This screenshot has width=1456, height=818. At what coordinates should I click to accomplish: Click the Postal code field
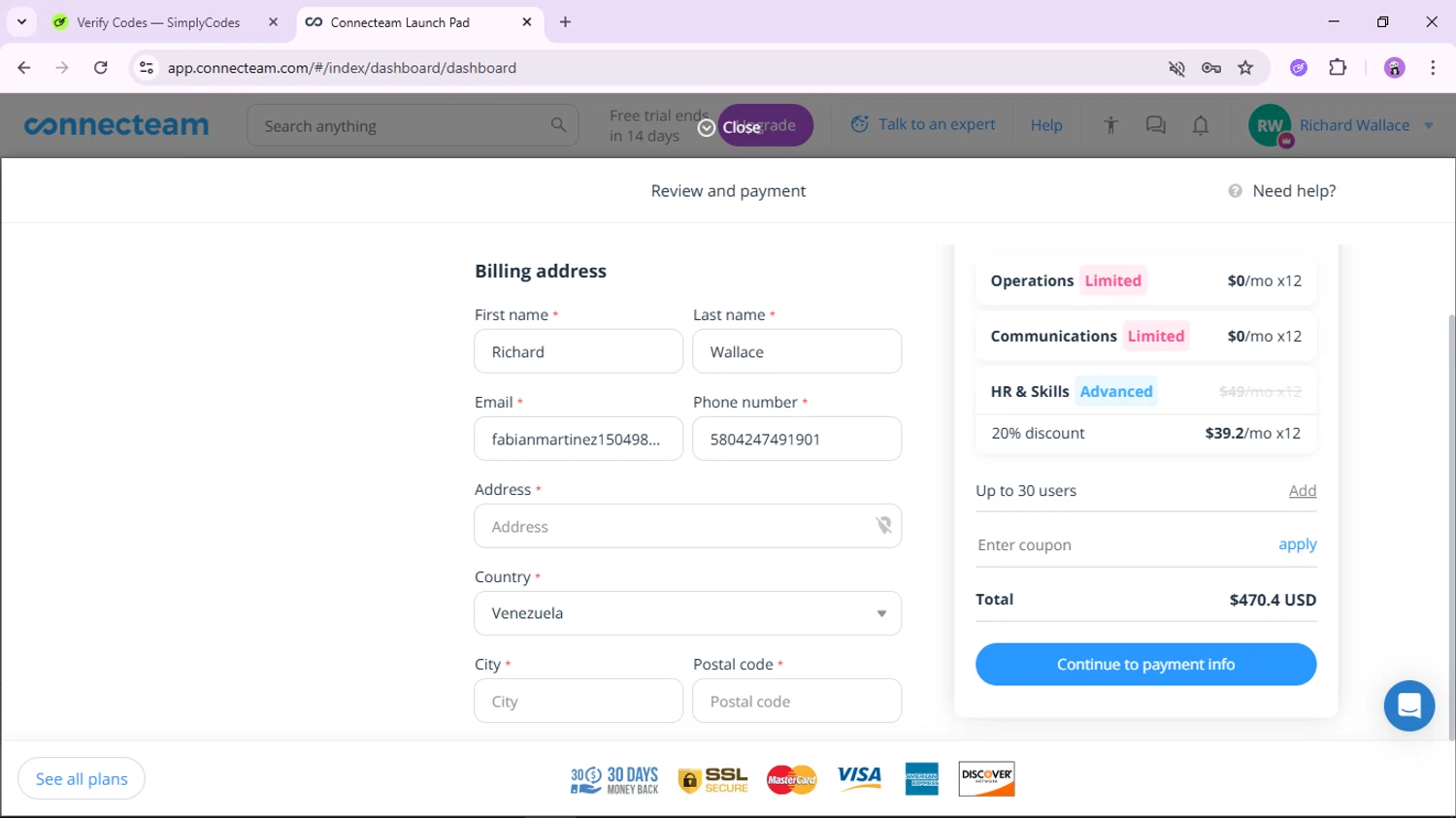tap(797, 701)
